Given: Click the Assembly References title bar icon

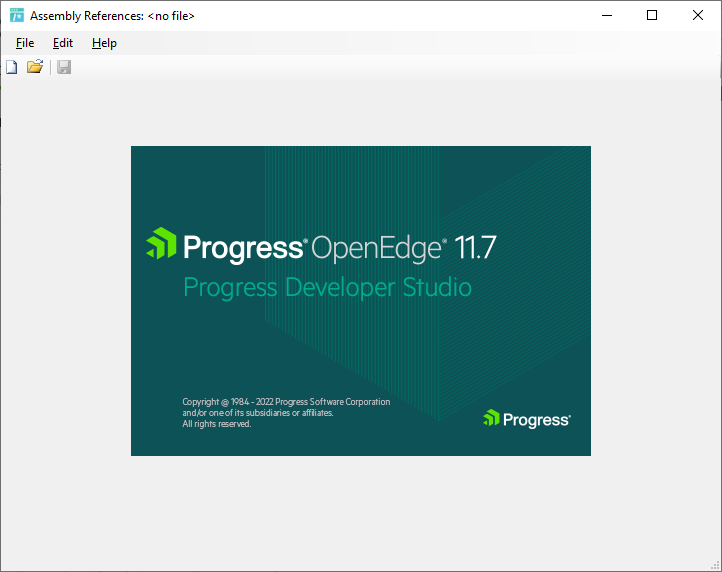Looking at the screenshot, I should 17,16.
